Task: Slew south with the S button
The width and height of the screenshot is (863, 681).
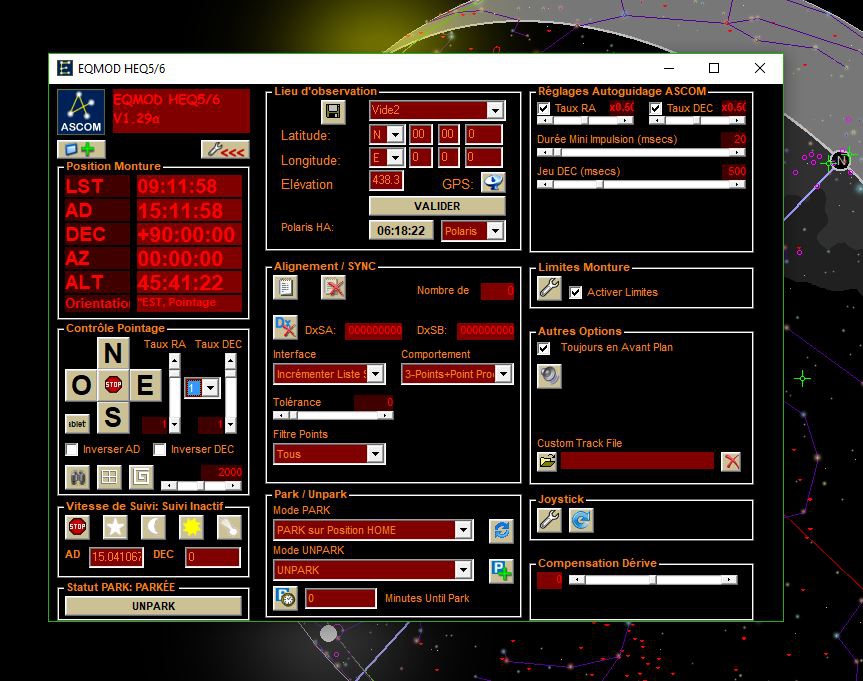Action: pyautogui.click(x=113, y=417)
